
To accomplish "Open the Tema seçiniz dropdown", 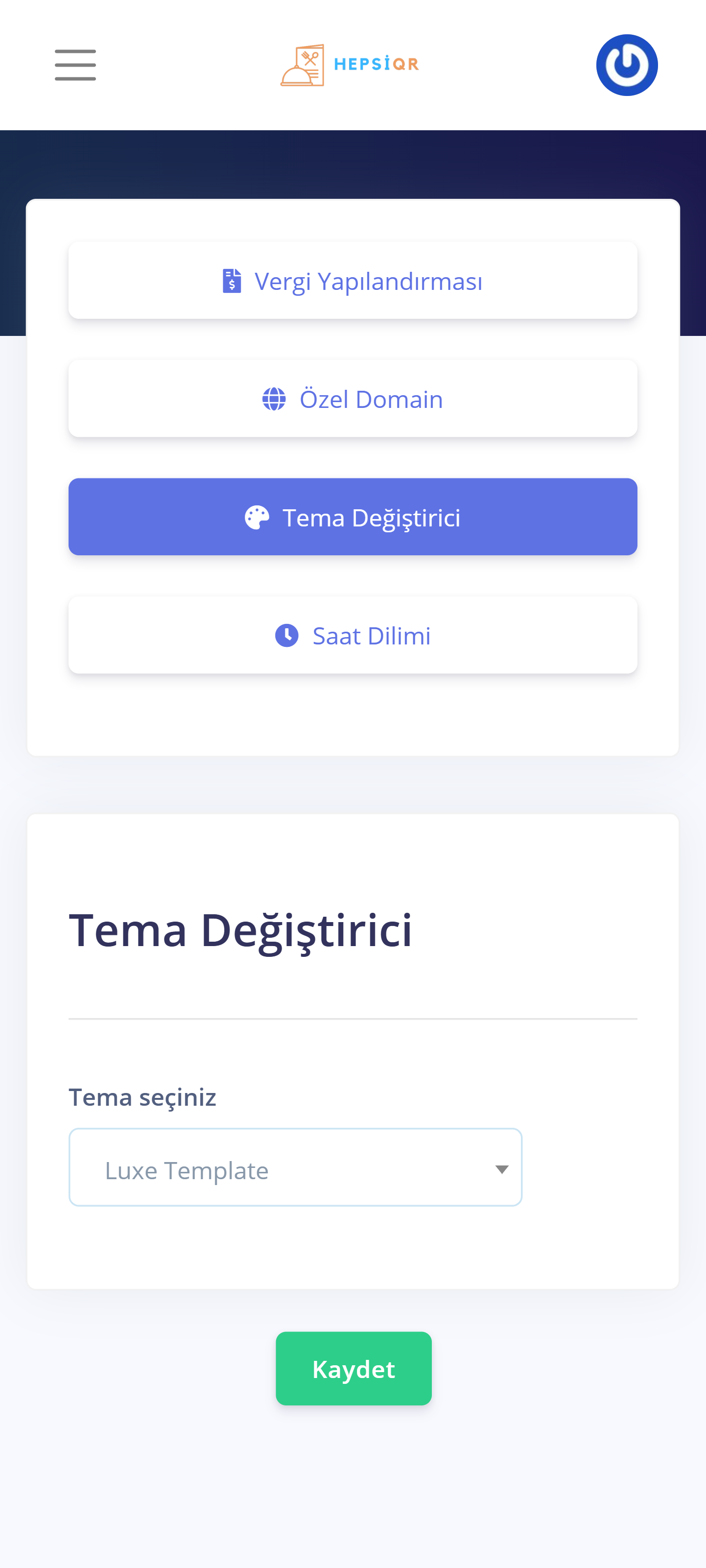I will (295, 1167).
